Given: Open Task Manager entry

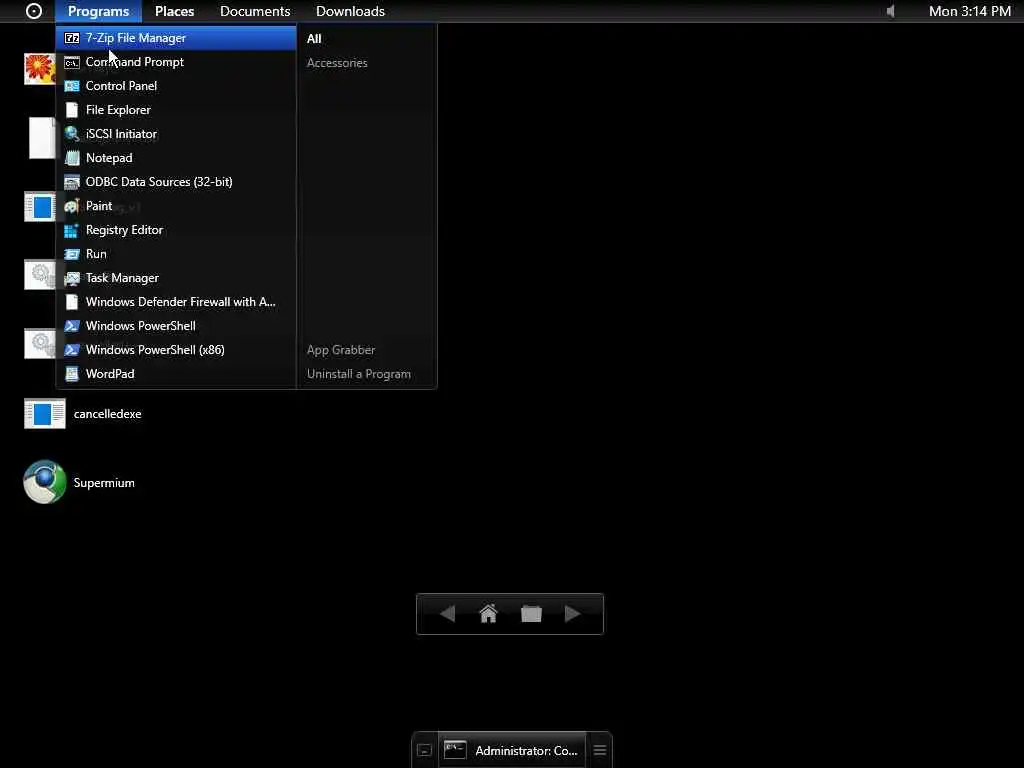Looking at the screenshot, I should [x=176, y=278].
